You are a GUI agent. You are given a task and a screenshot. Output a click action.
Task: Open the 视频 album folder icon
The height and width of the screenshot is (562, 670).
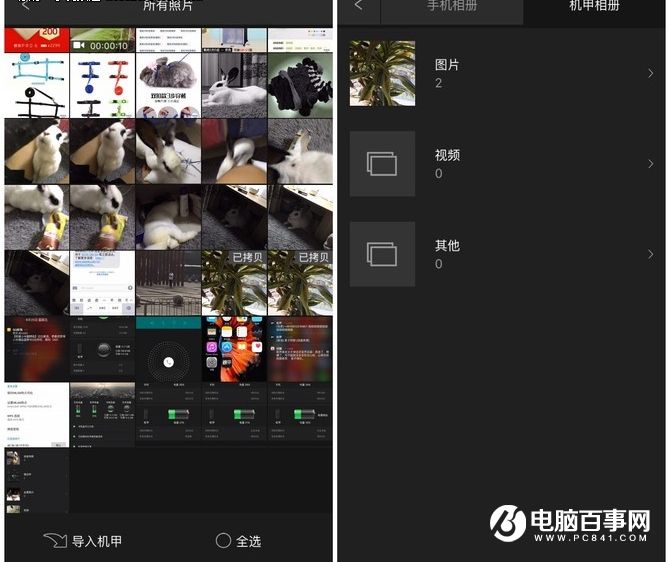pos(382,164)
